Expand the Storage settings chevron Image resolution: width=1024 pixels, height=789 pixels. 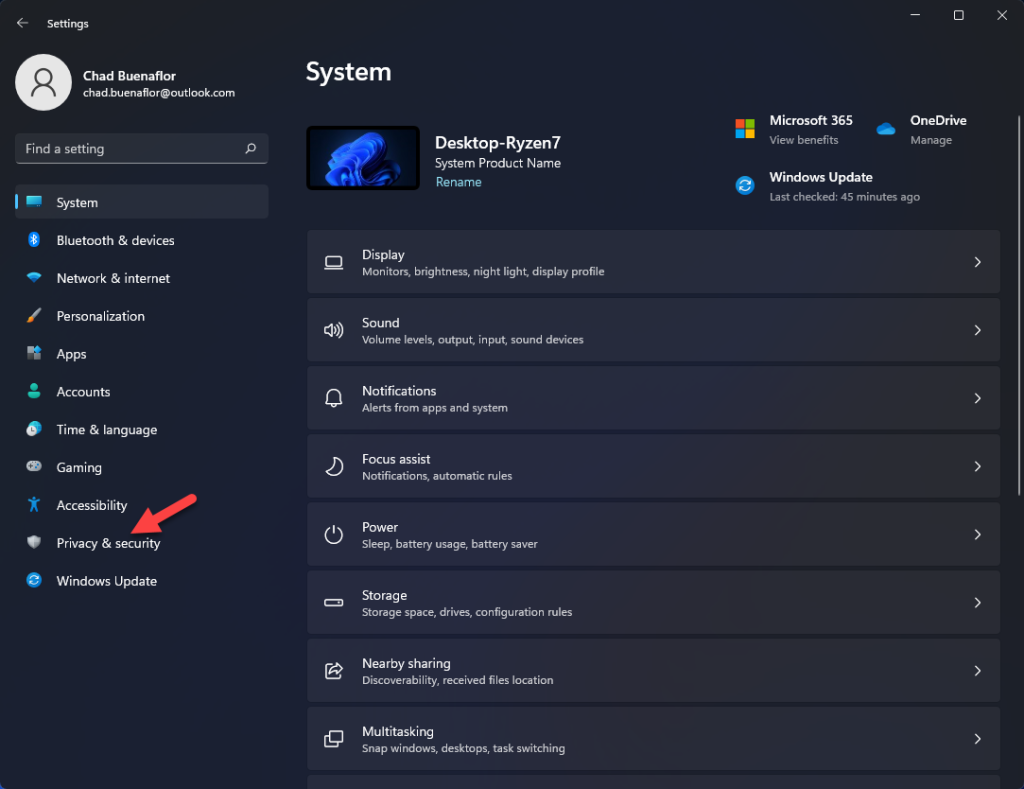click(x=978, y=603)
